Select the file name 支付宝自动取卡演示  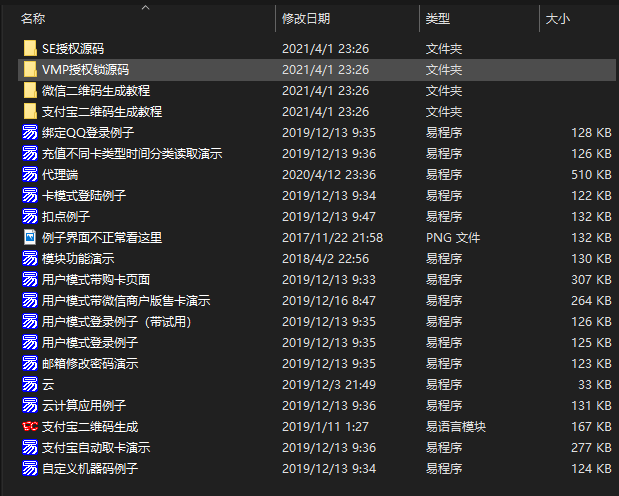click(x=96, y=447)
